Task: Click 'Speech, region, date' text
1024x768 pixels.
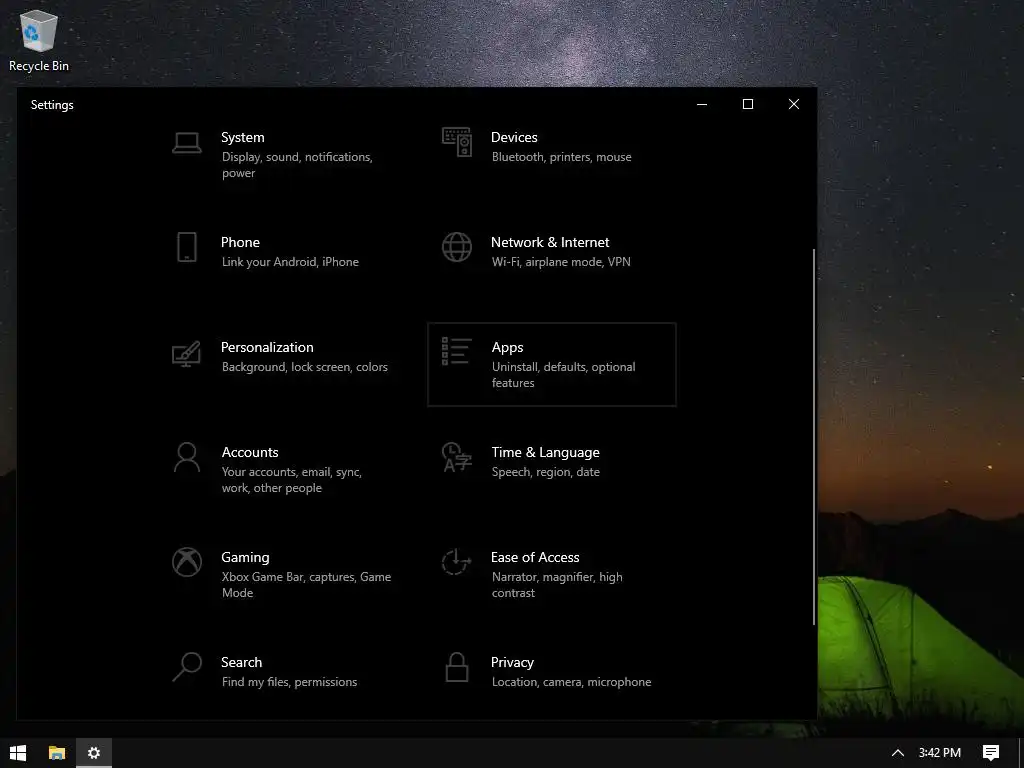Action: 546,472
